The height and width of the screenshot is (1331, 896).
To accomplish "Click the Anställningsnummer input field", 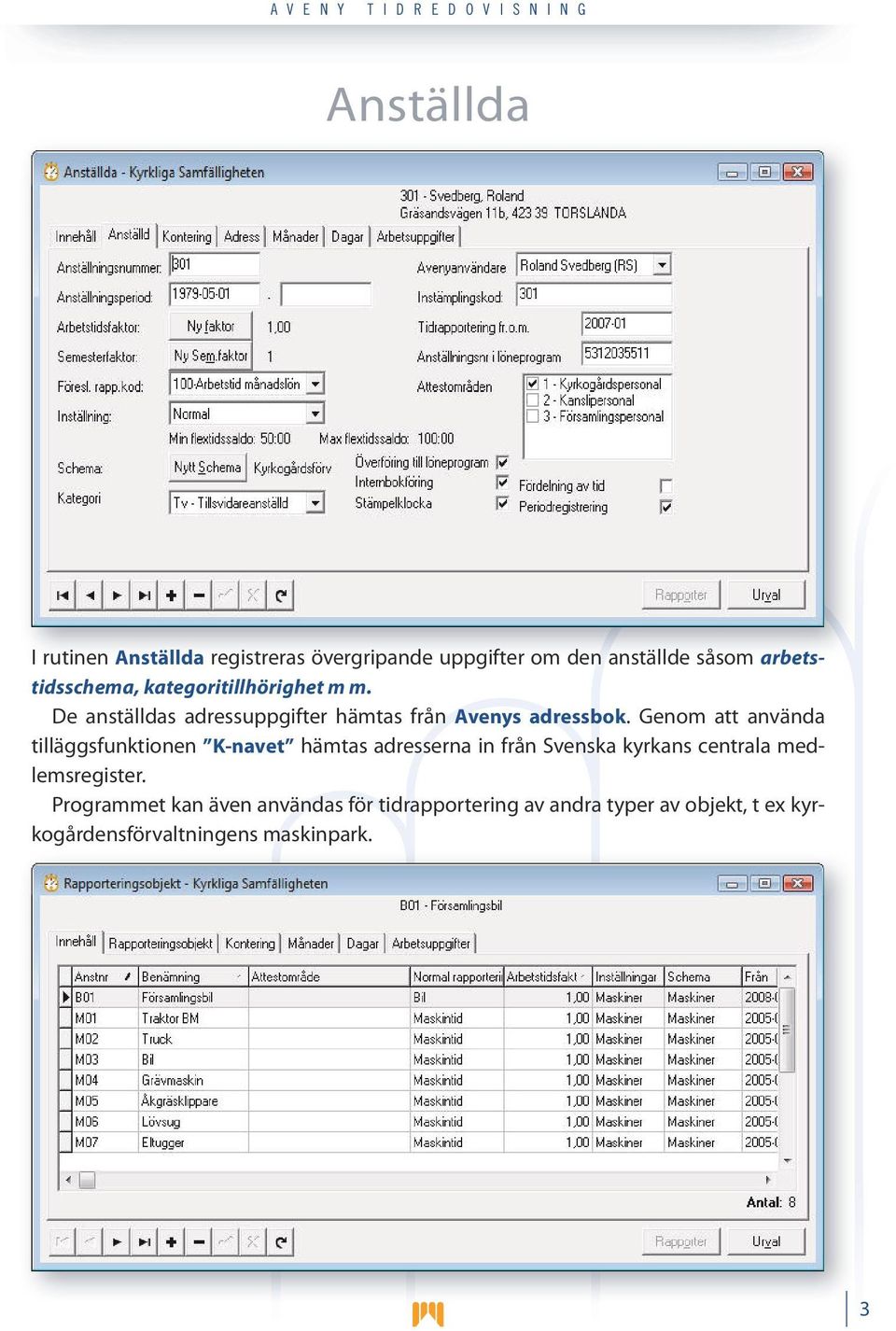I will [x=215, y=265].
